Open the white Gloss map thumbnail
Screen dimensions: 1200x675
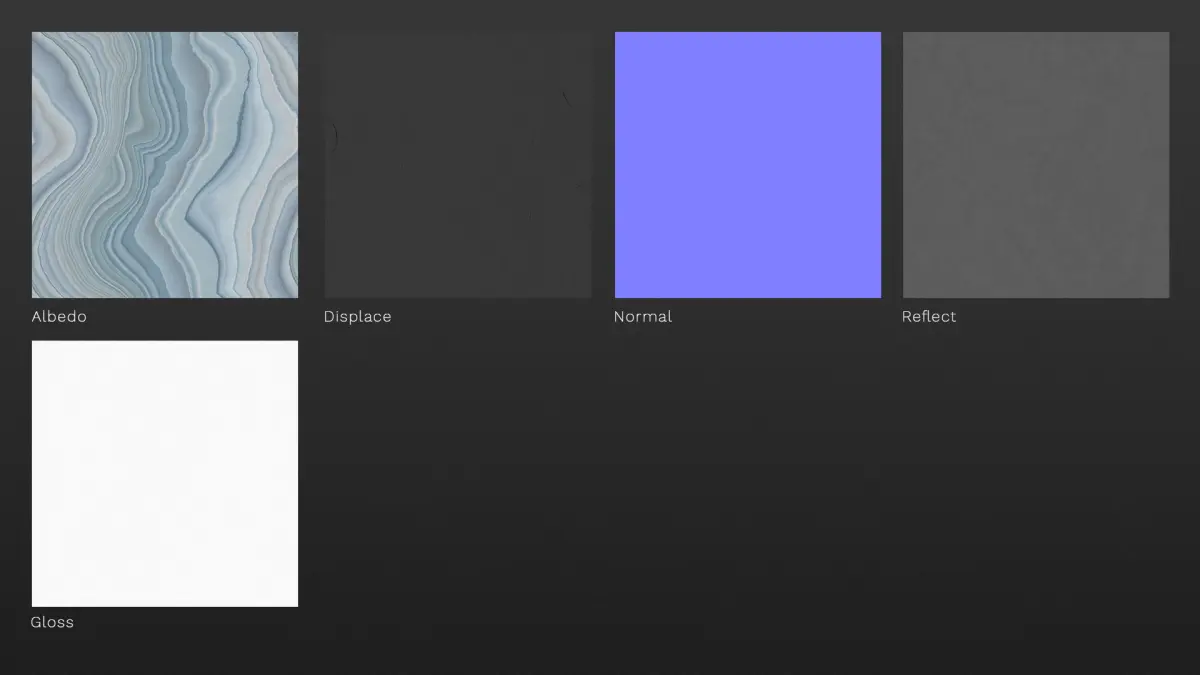pyautogui.click(x=165, y=474)
